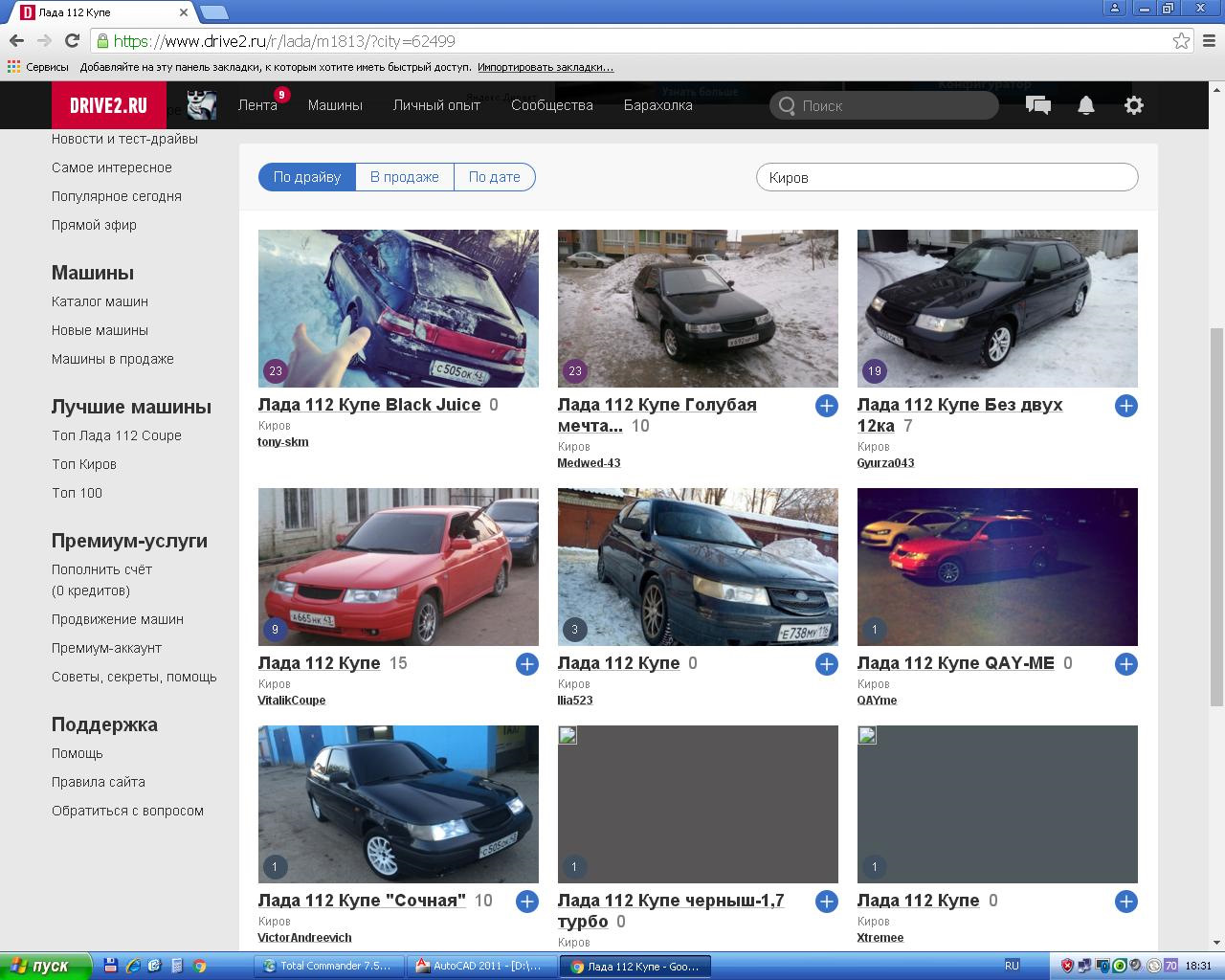Open the Лента menu item
Viewport: 1225px width, 980px height.
[257, 105]
